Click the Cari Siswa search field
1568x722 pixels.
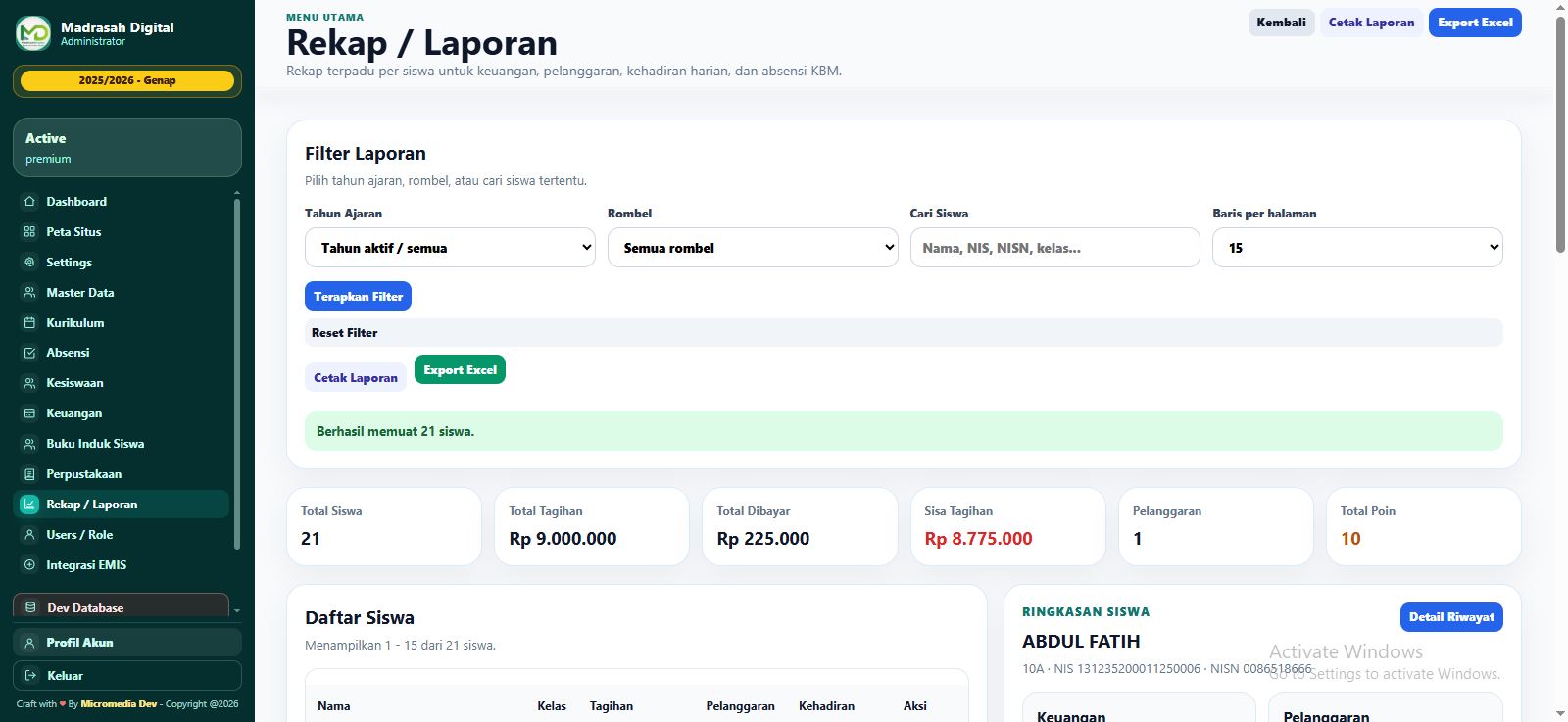click(x=1054, y=248)
